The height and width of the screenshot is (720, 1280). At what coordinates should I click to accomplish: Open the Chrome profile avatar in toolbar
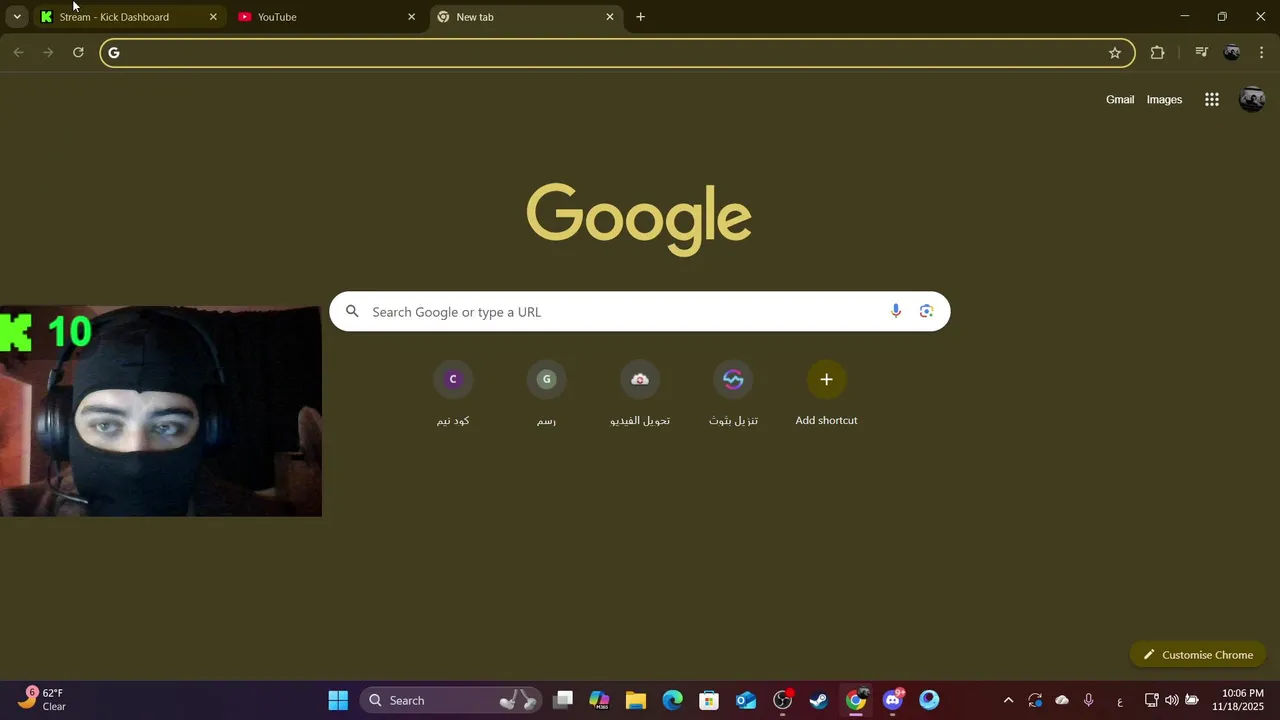tap(1232, 53)
